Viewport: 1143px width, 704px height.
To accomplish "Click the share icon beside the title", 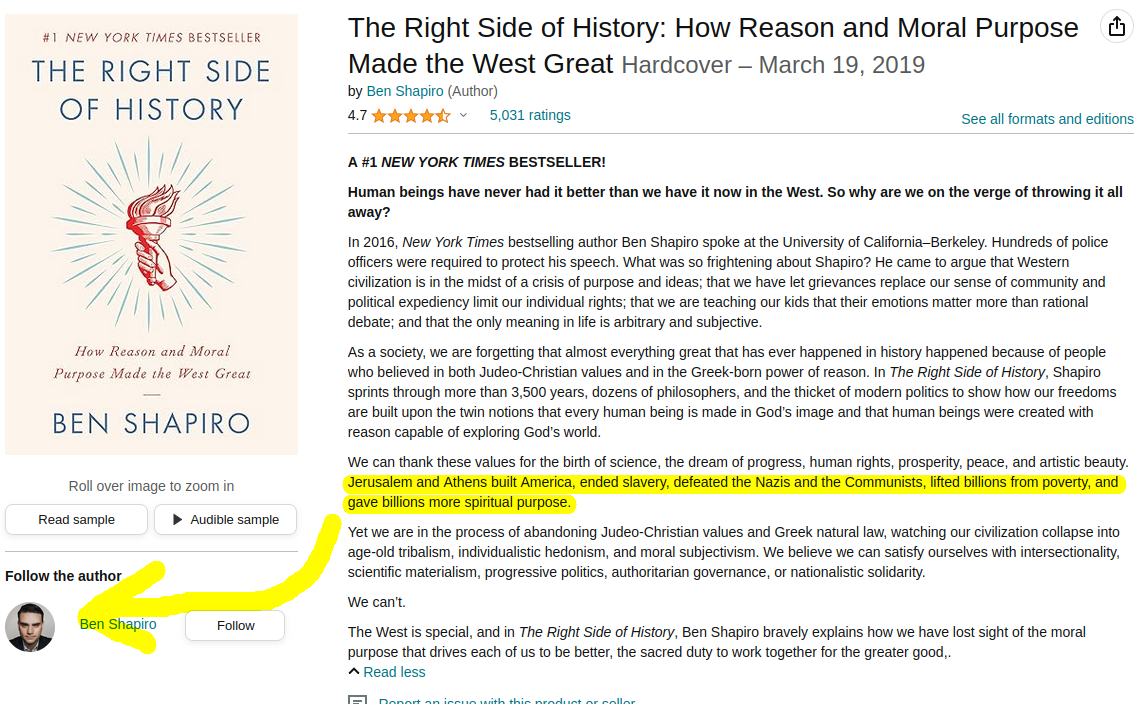I will pyautogui.click(x=1116, y=27).
